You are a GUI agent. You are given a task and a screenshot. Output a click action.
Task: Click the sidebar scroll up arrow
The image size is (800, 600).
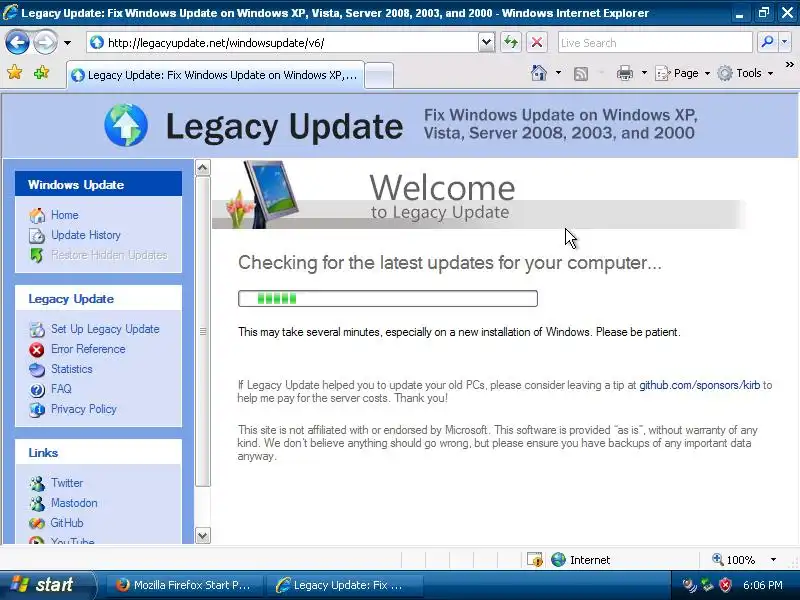click(x=203, y=167)
